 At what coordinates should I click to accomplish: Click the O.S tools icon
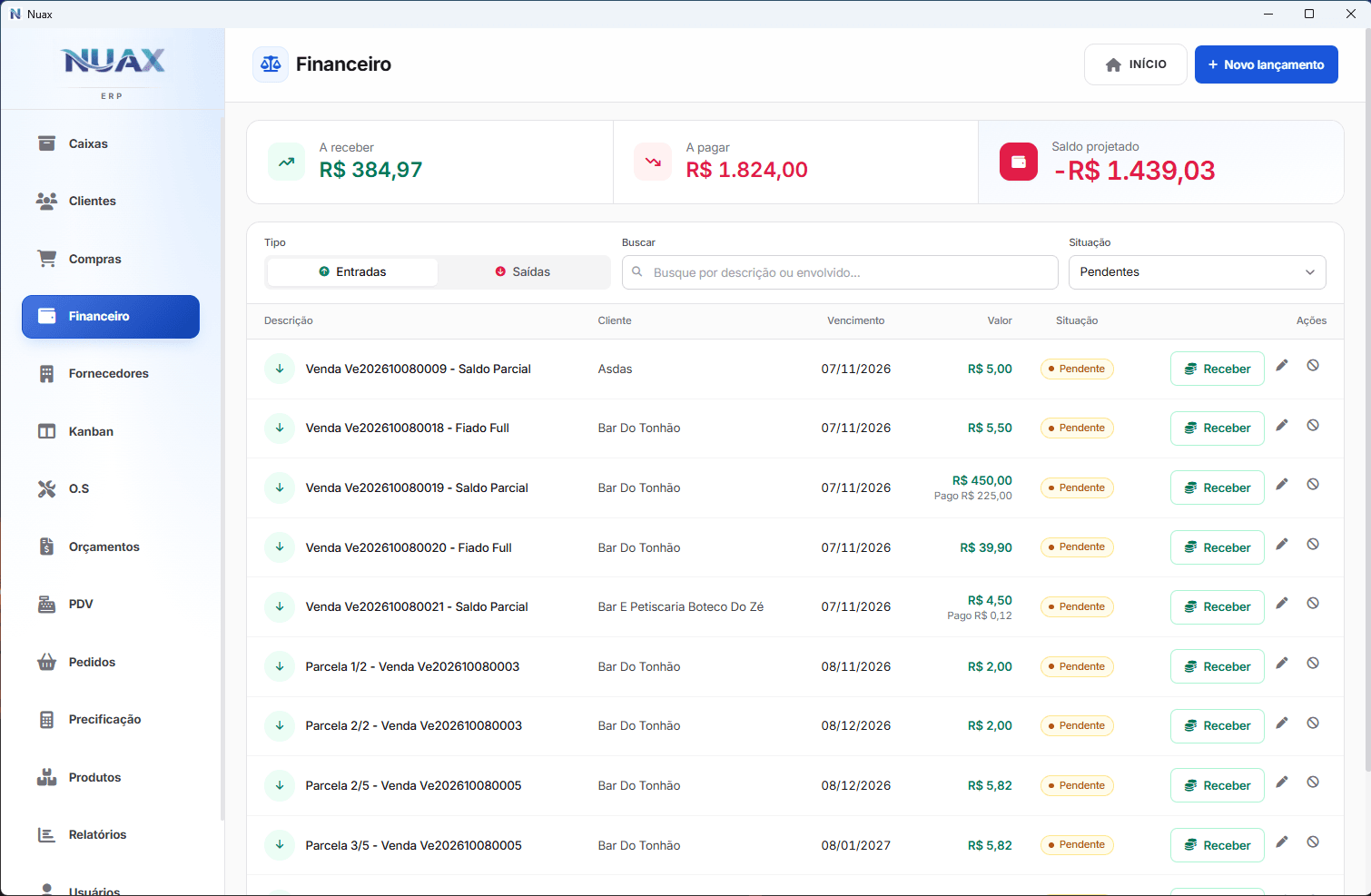46,489
